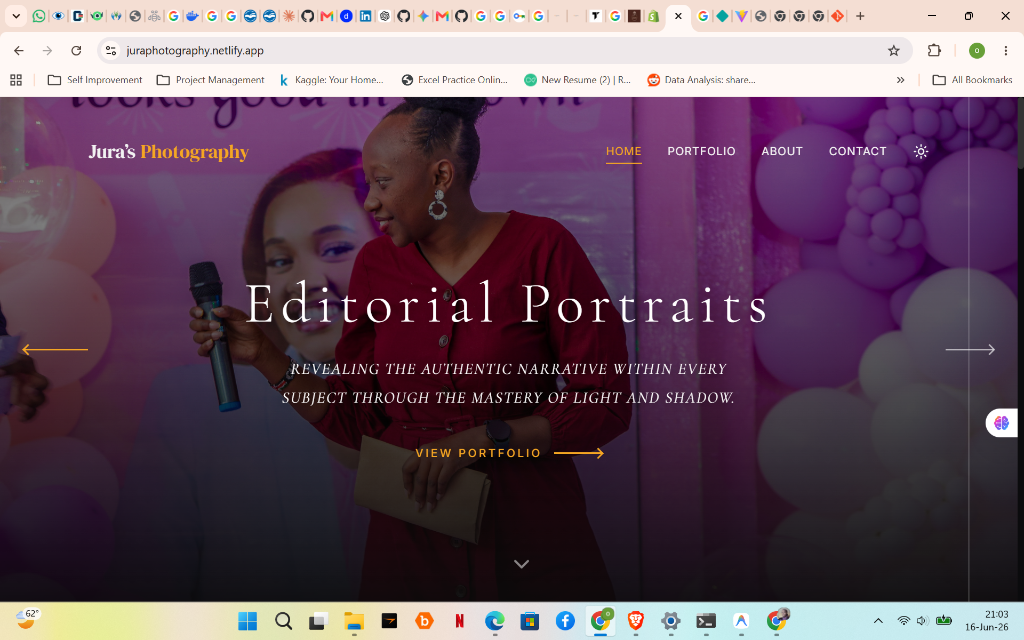Toggle the sun light/dark theme icon
The image size is (1024, 640).
tap(921, 152)
